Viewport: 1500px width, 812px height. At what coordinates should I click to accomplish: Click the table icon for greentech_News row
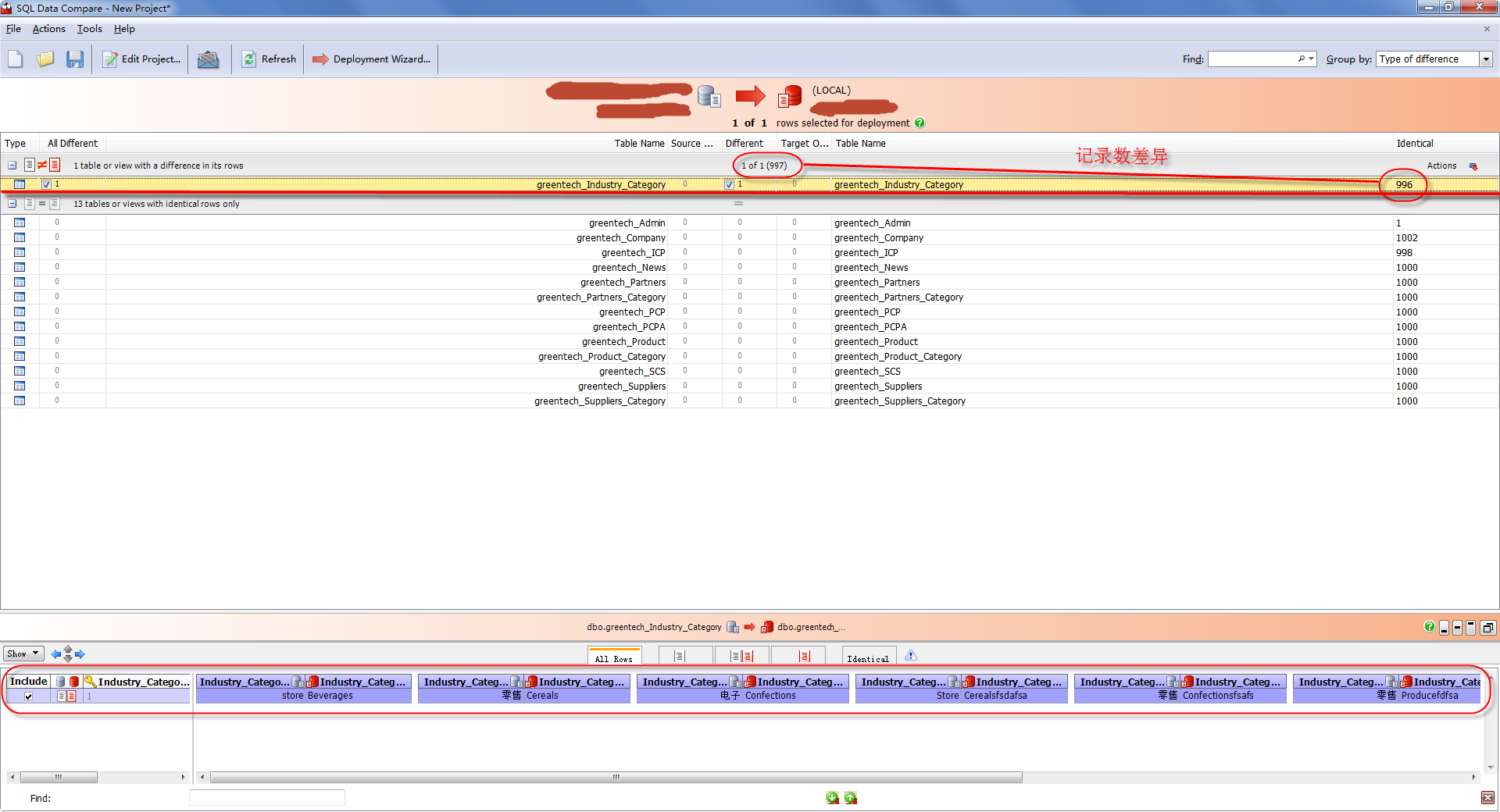click(x=20, y=267)
